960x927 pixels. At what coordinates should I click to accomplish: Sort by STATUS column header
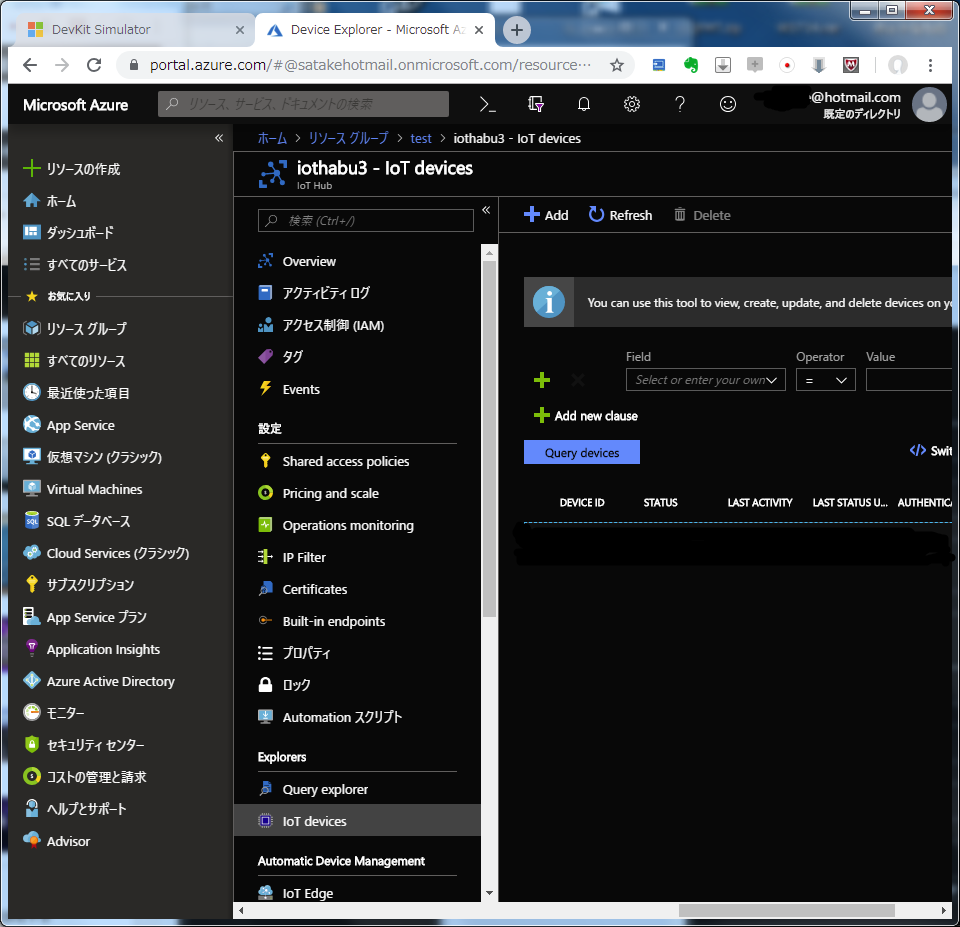pos(660,502)
